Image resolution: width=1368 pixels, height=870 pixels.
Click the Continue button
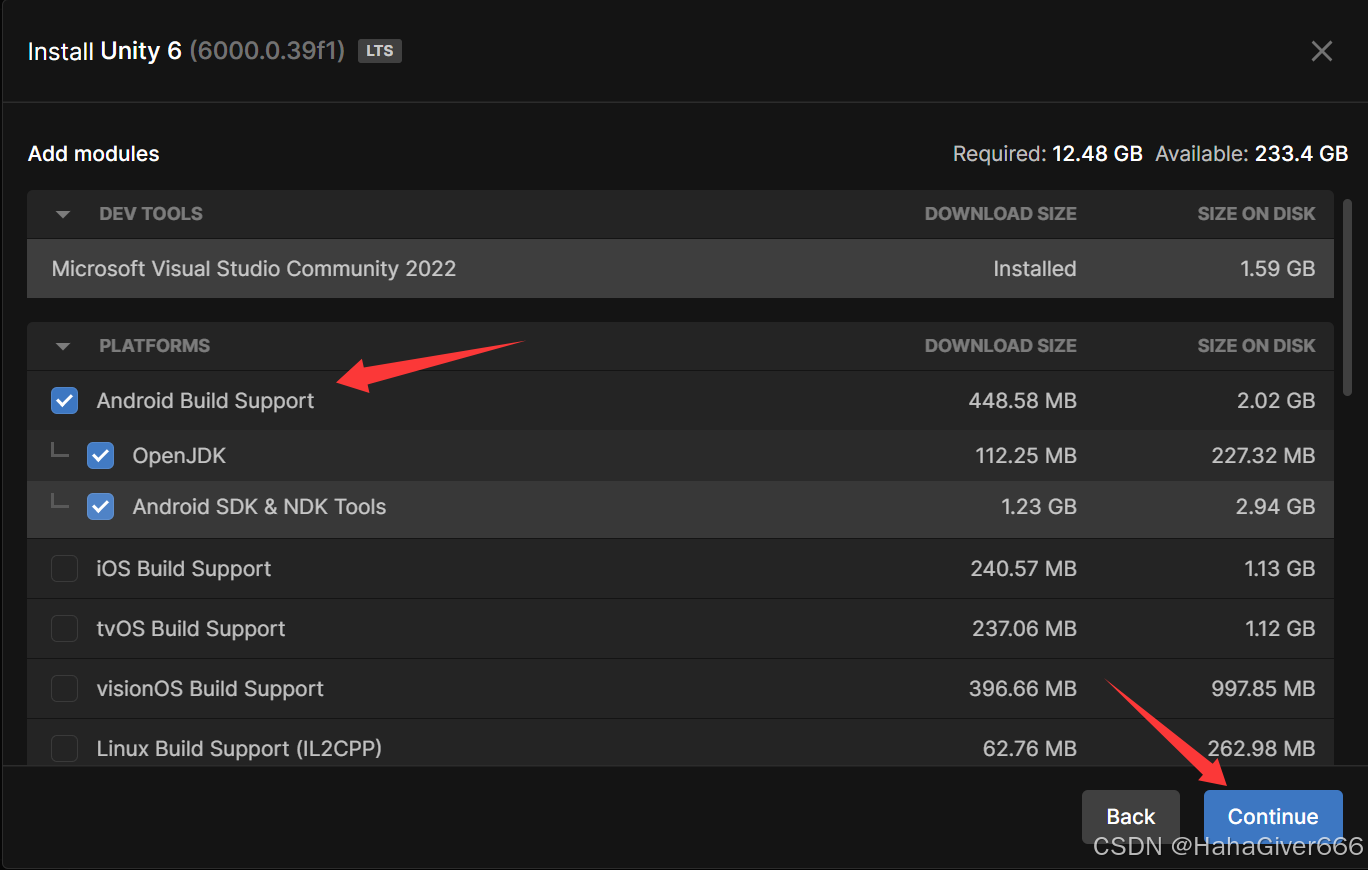point(1273,817)
